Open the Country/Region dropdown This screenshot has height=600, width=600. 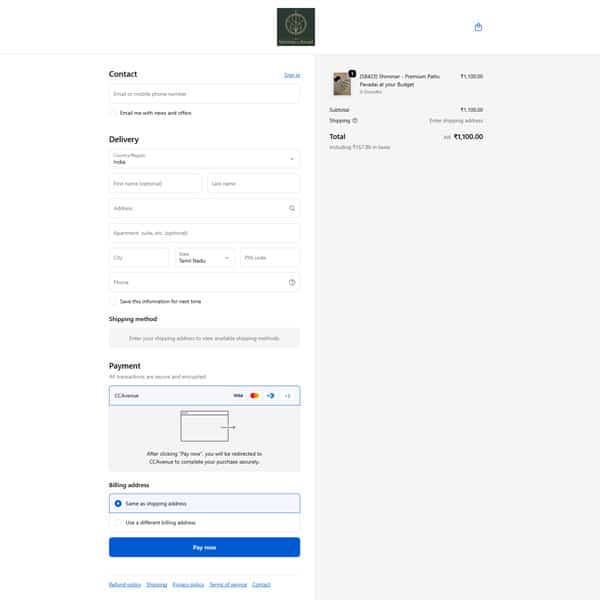(x=204, y=159)
